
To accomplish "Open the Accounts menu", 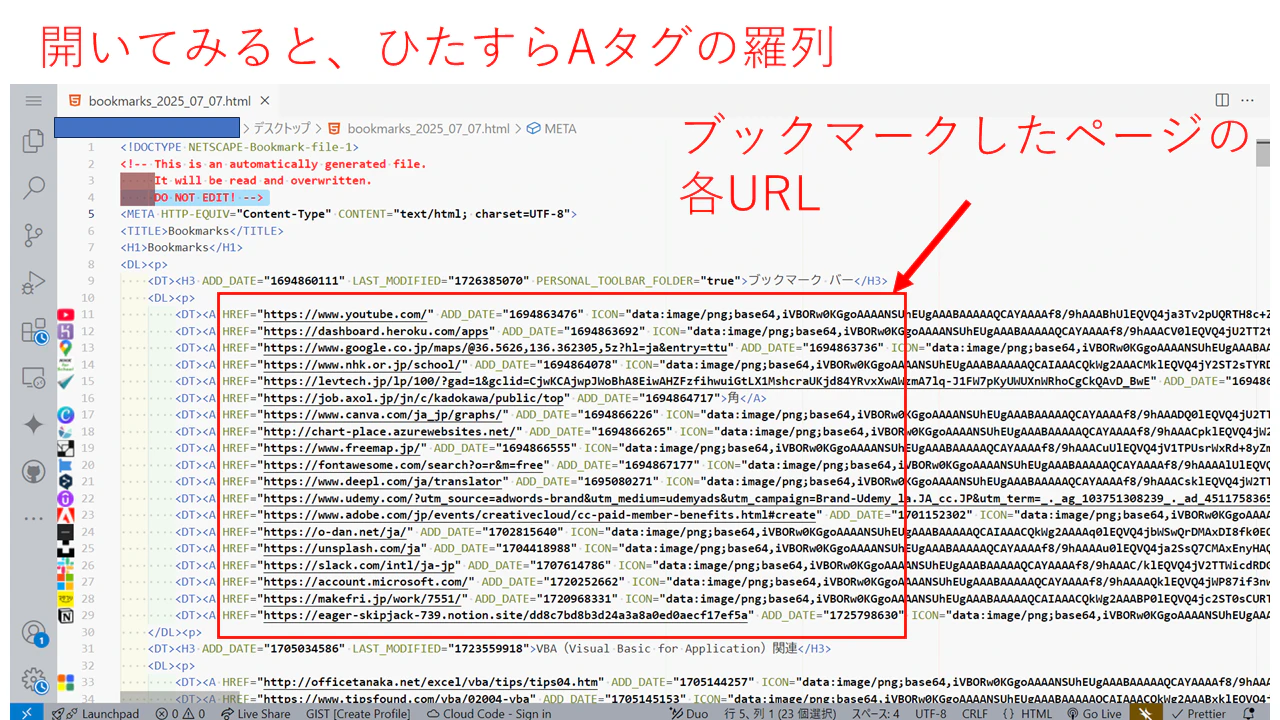I will [x=33, y=633].
